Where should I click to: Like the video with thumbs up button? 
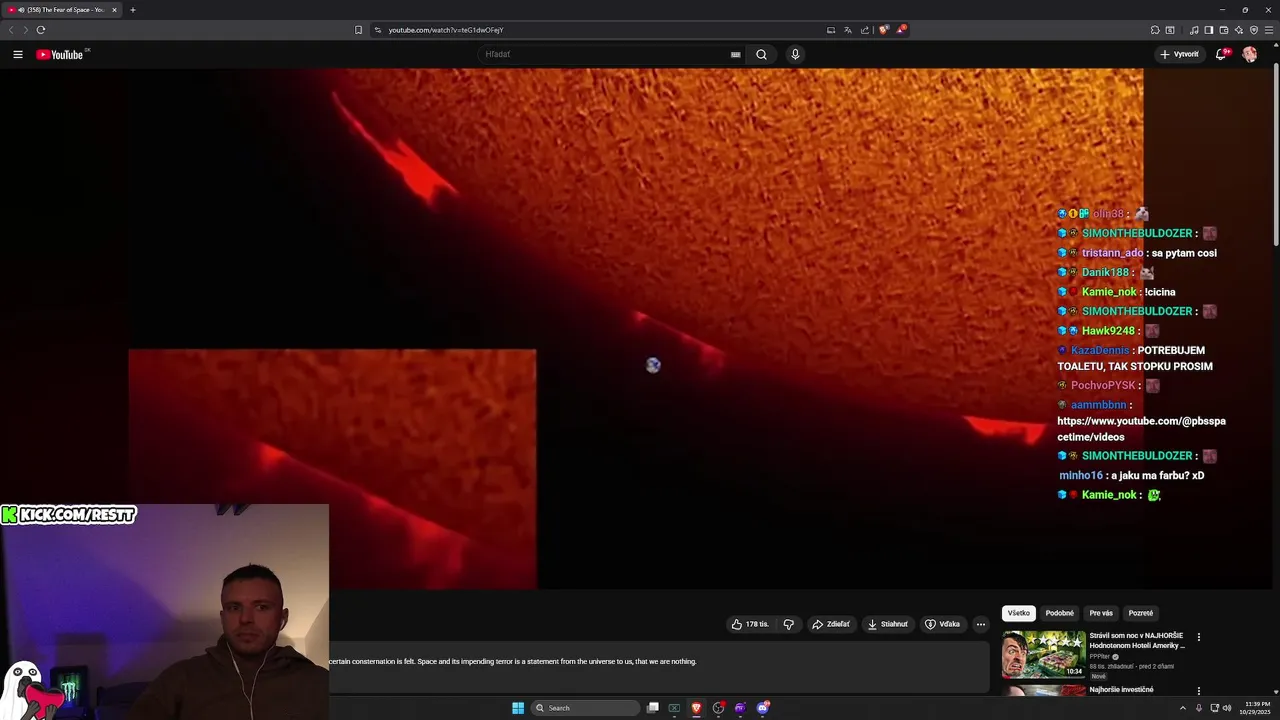(750, 624)
